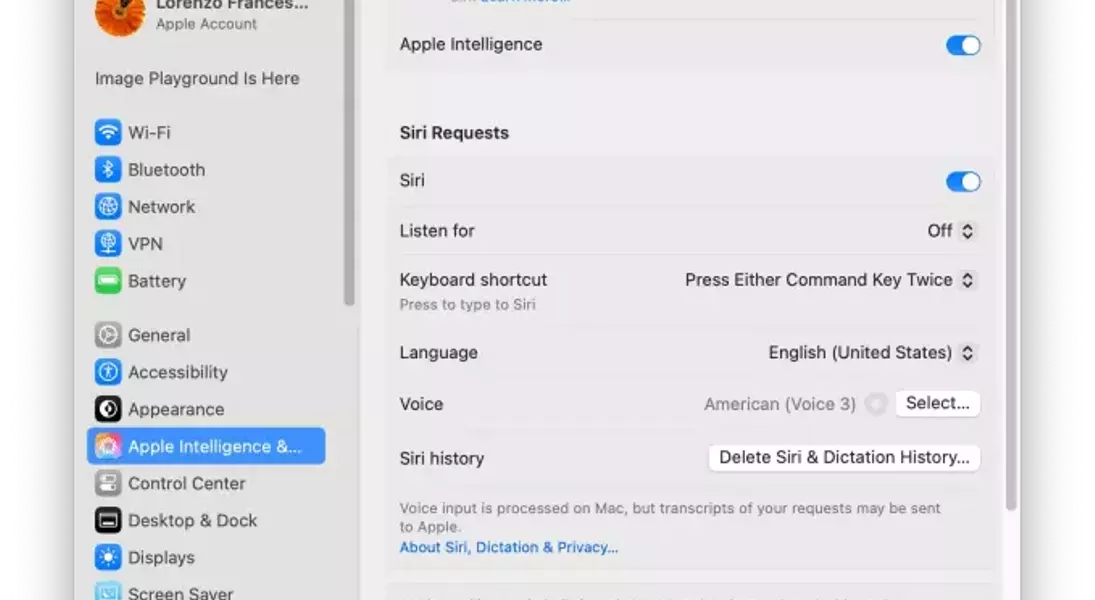1095x600 pixels.
Task: Click the Accessibility icon
Action: (x=108, y=372)
